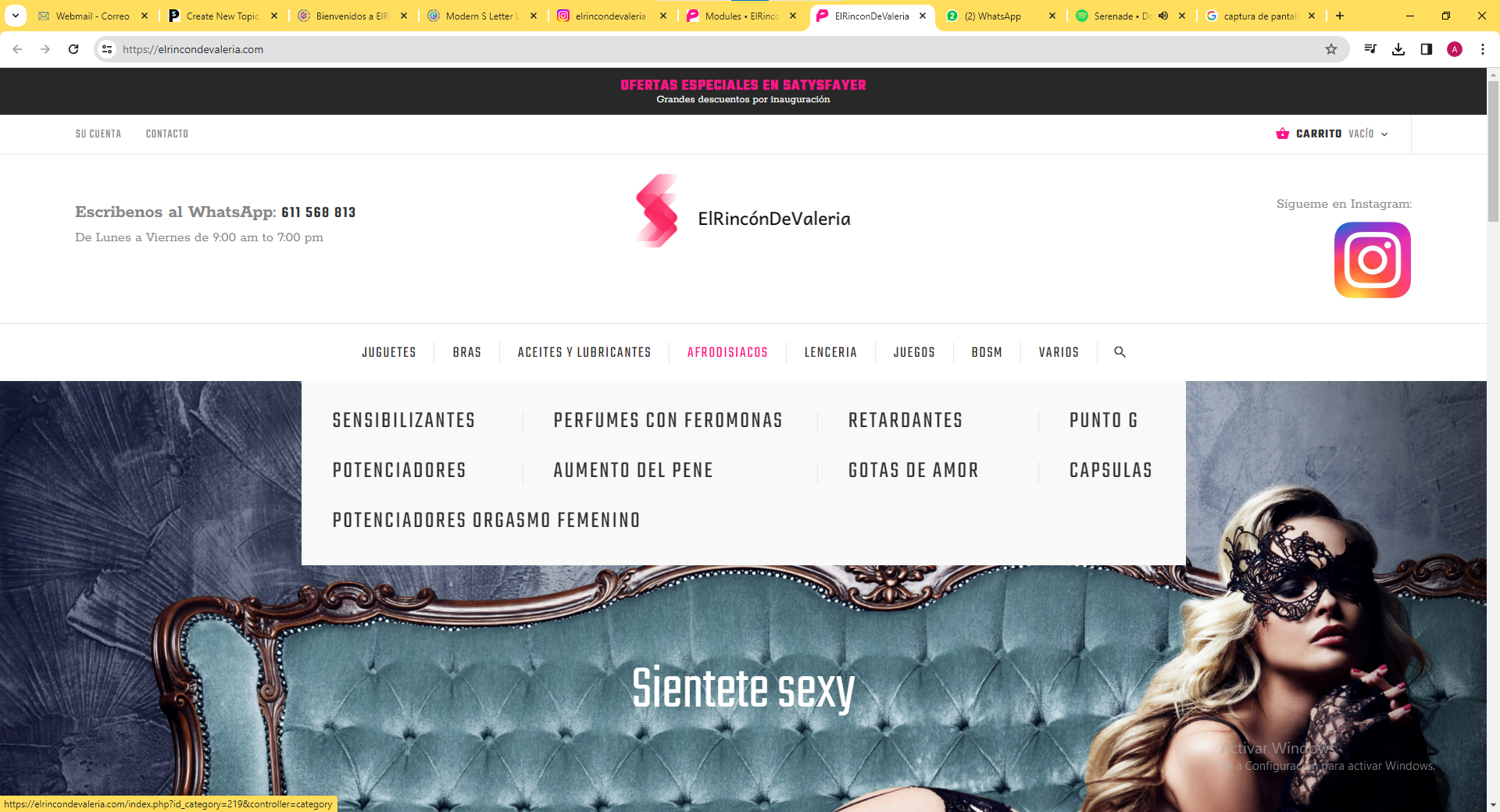Expand the Carrito dropdown chevron
This screenshot has height=812, width=1500.
click(x=1384, y=134)
